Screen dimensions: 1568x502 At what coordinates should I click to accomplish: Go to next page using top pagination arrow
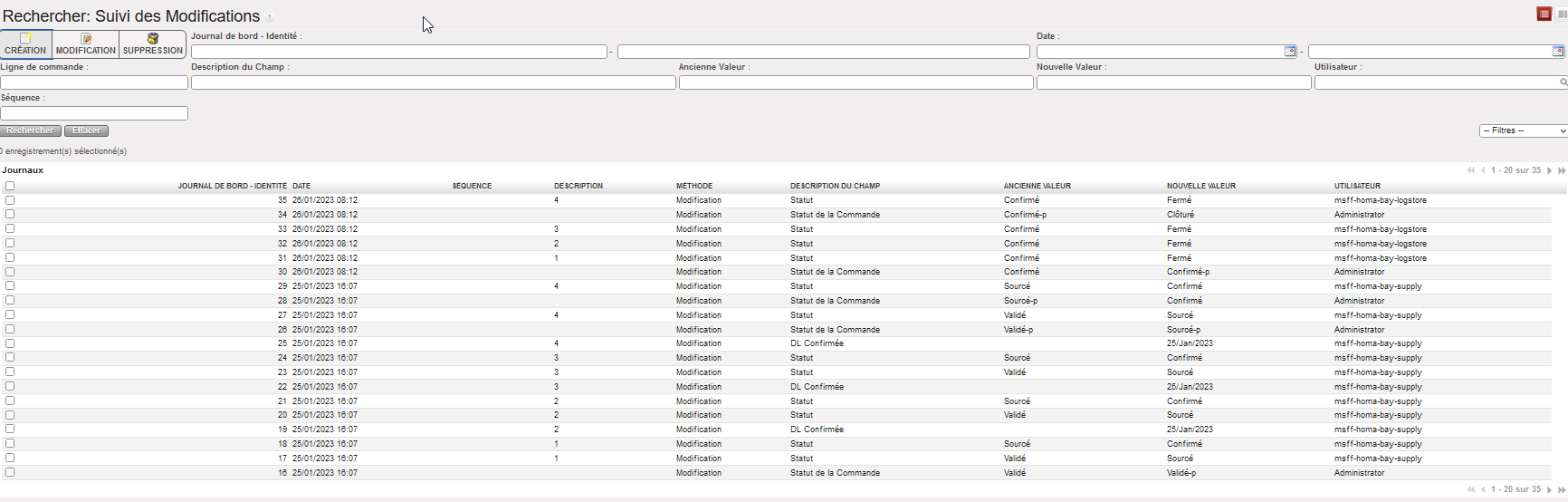tap(1549, 170)
